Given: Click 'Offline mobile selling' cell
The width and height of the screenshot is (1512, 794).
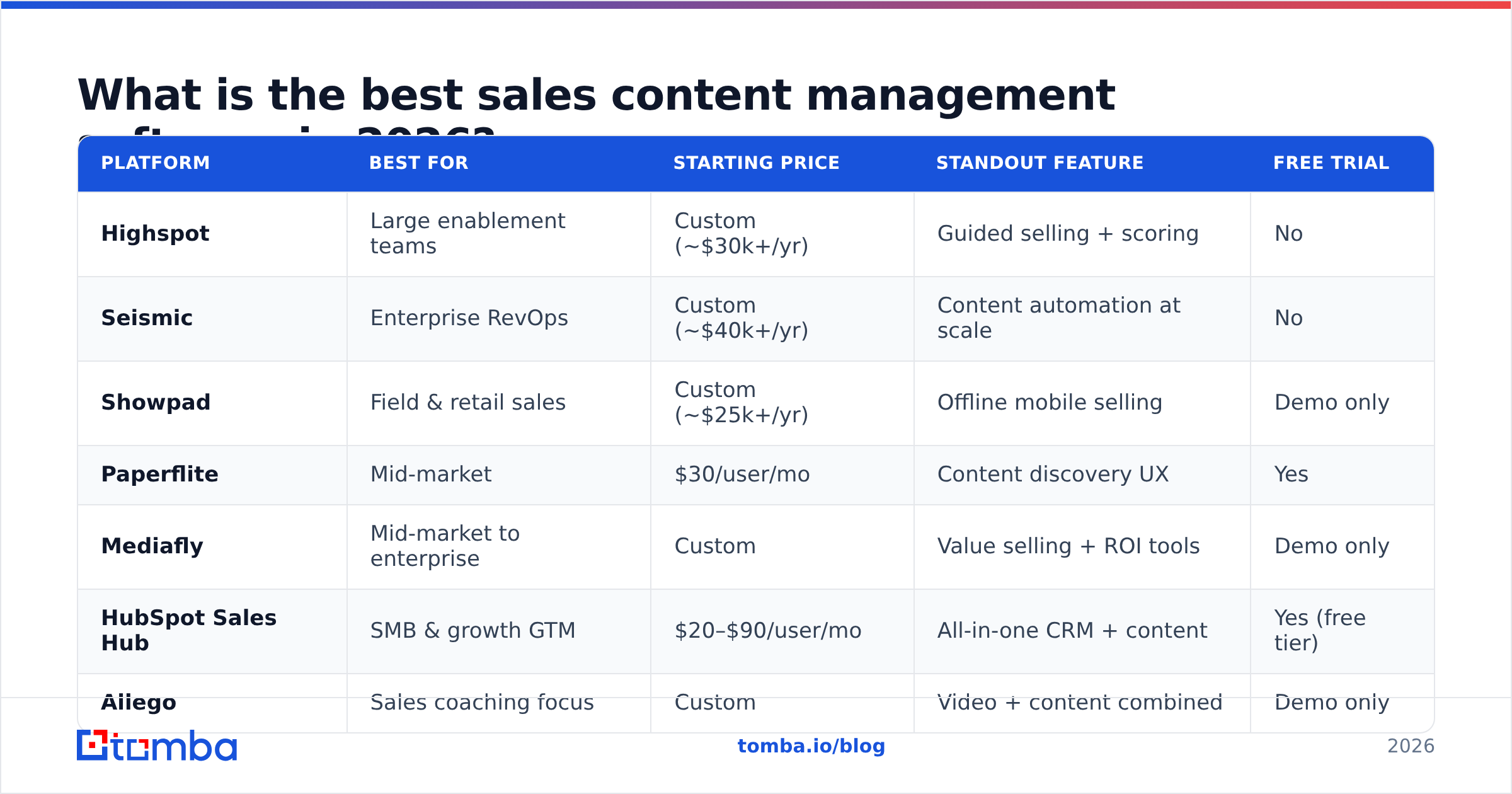Looking at the screenshot, I should (1082, 403).
